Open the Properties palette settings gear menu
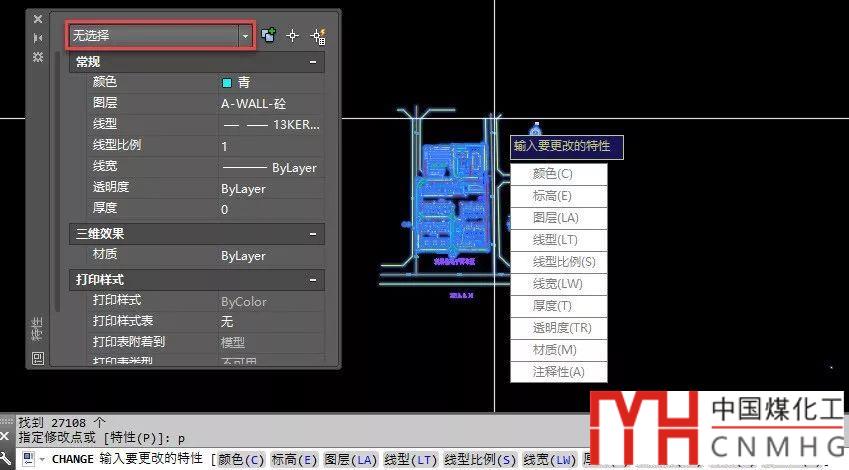 pos(38,57)
